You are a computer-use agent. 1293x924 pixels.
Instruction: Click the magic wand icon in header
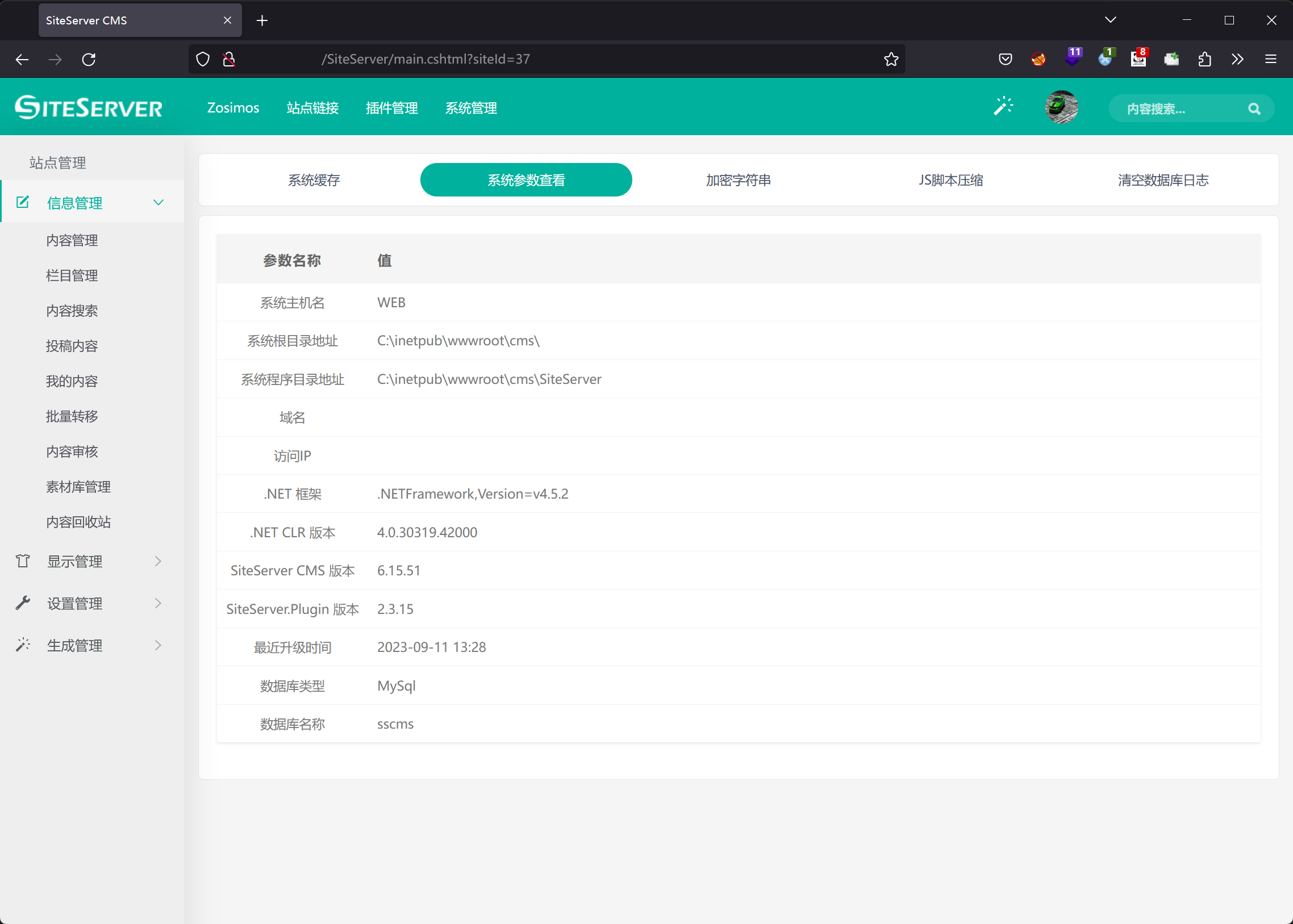pyautogui.click(x=1003, y=106)
